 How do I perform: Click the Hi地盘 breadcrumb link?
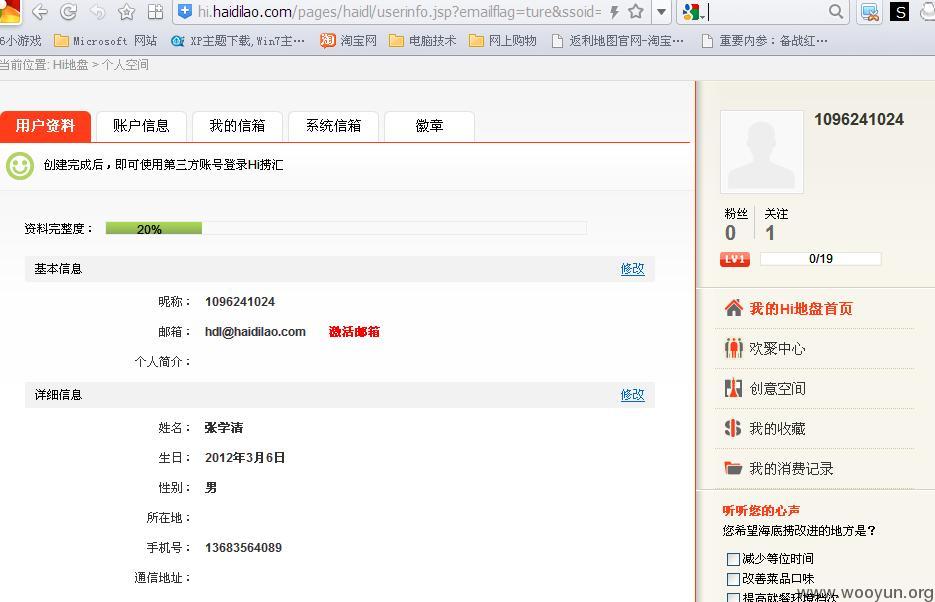coord(70,65)
